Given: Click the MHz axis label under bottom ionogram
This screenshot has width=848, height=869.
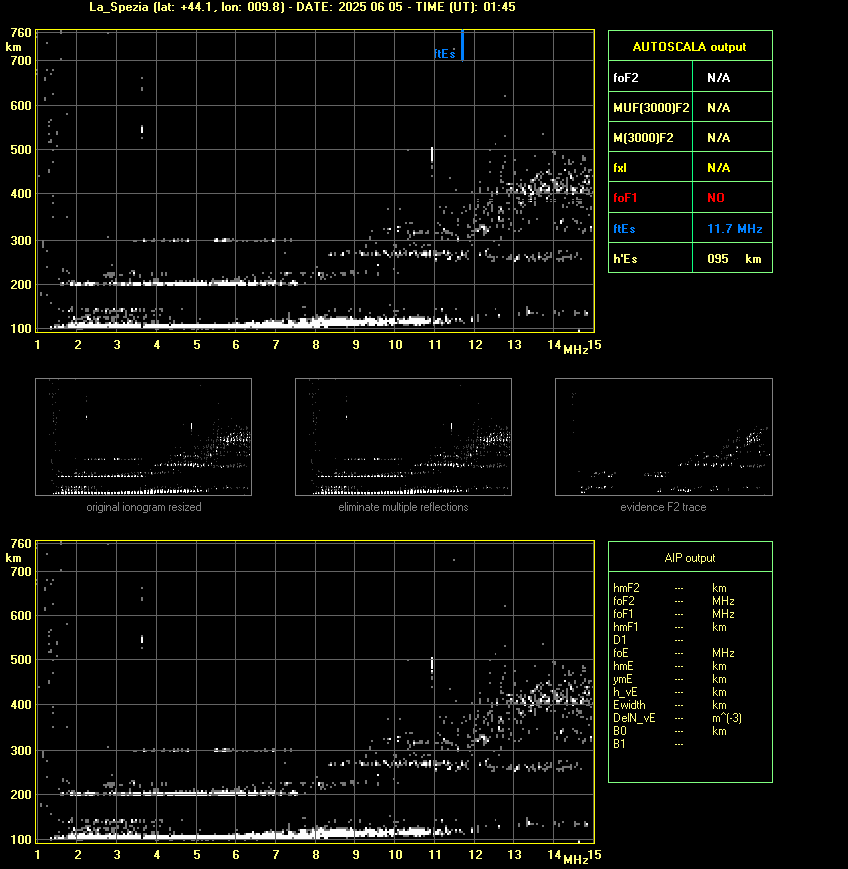Looking at the screenshot, I should point(575,860).
